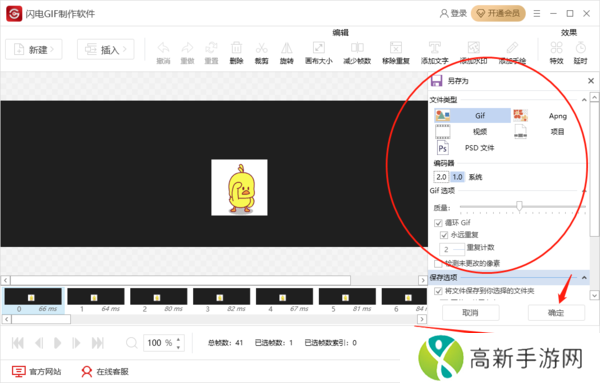Click the Redo (重做) toolbar icon

187,49
